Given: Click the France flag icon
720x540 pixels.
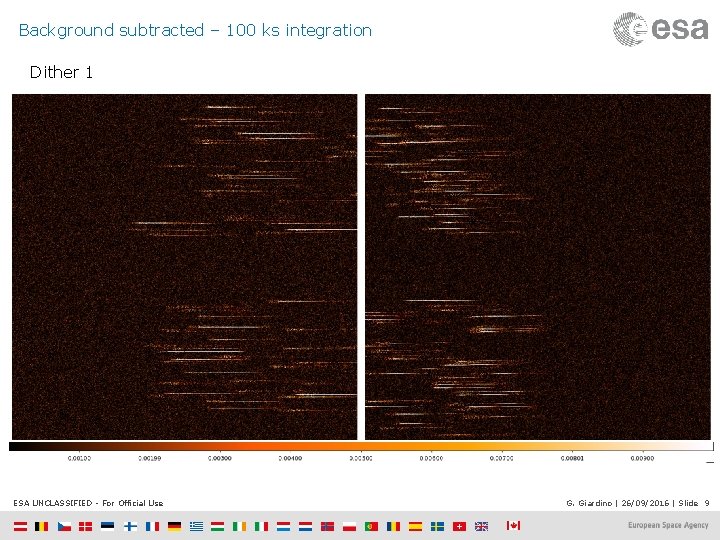Looking at the screenshot, I should pos(152,526).
